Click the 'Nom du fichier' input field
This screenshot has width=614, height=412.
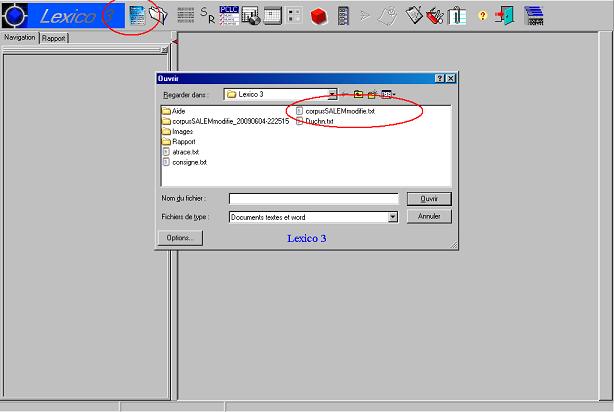tap(314, 199)
